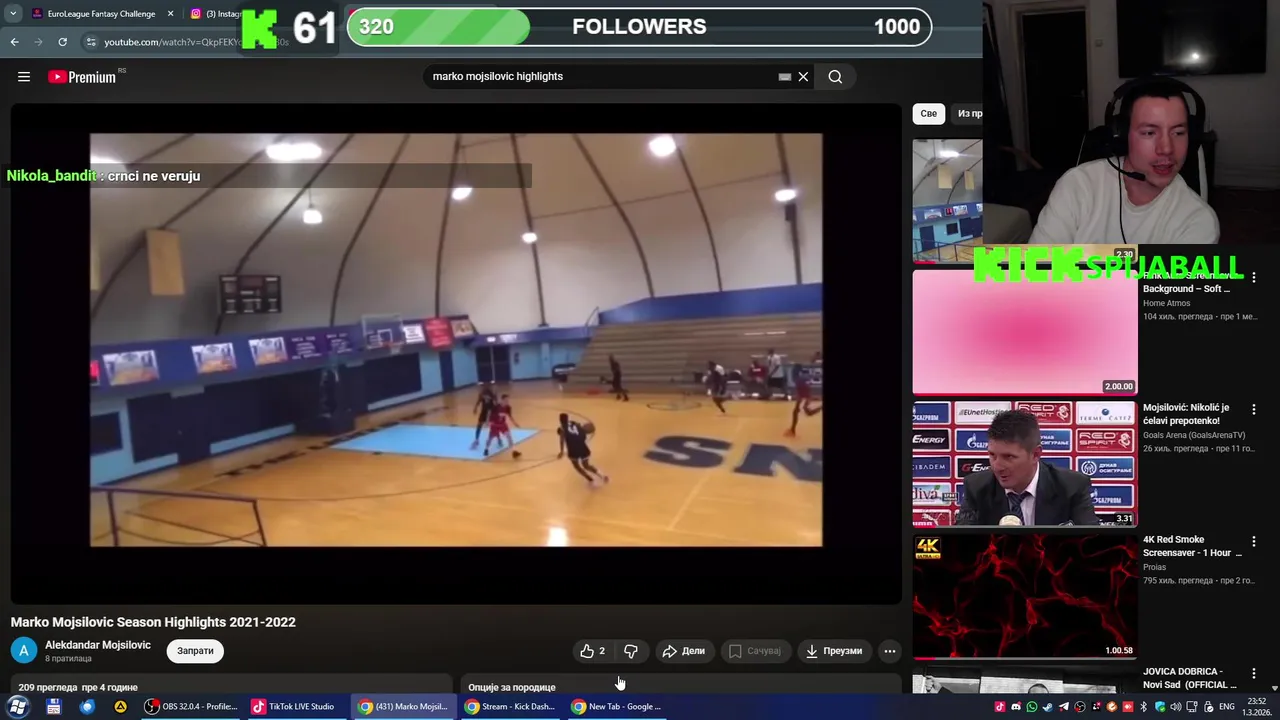Click the 209 прегледа пре 4 године text

(x=78, y=688)
